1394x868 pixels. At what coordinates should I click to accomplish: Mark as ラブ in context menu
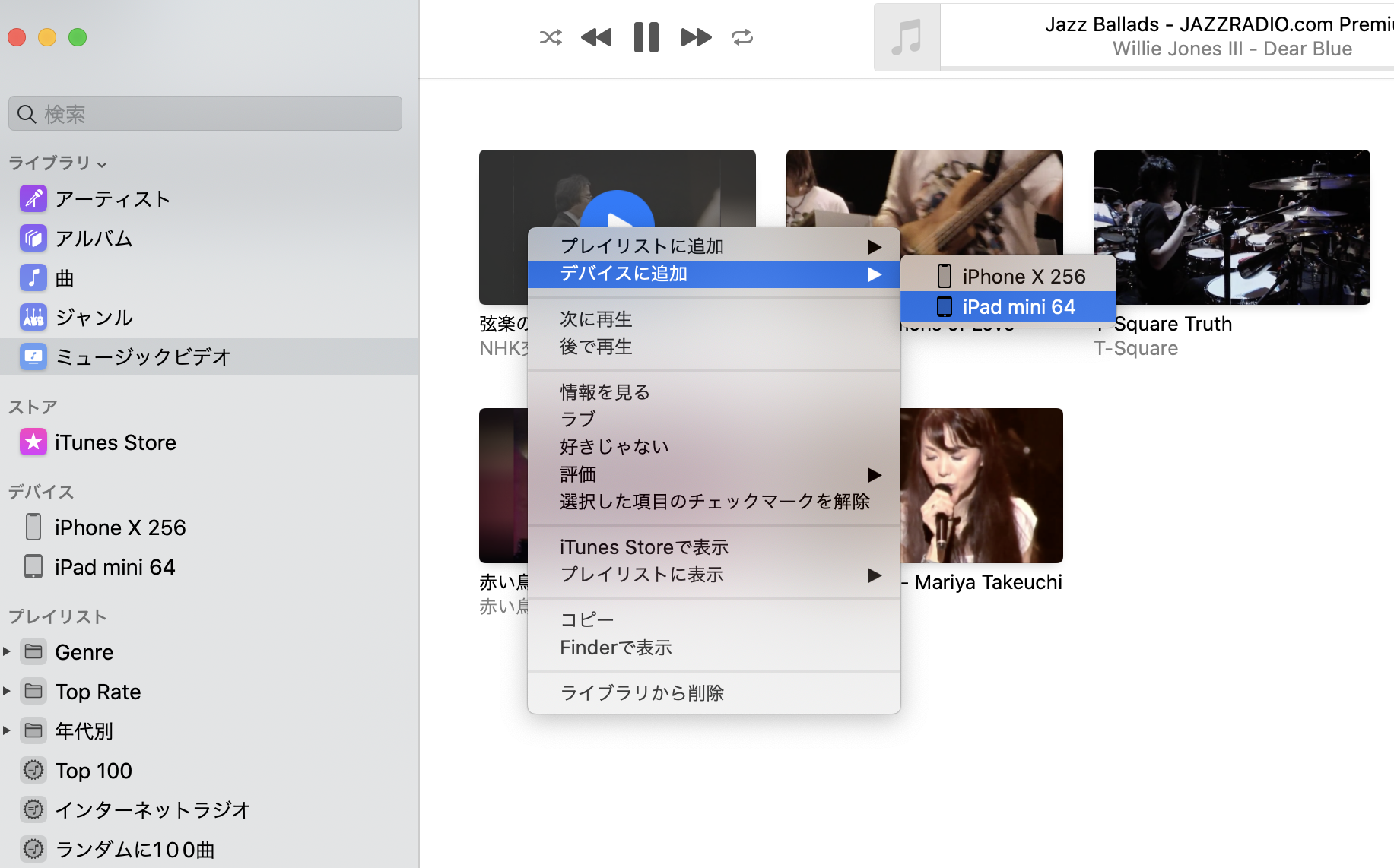[x=714, y=420]
